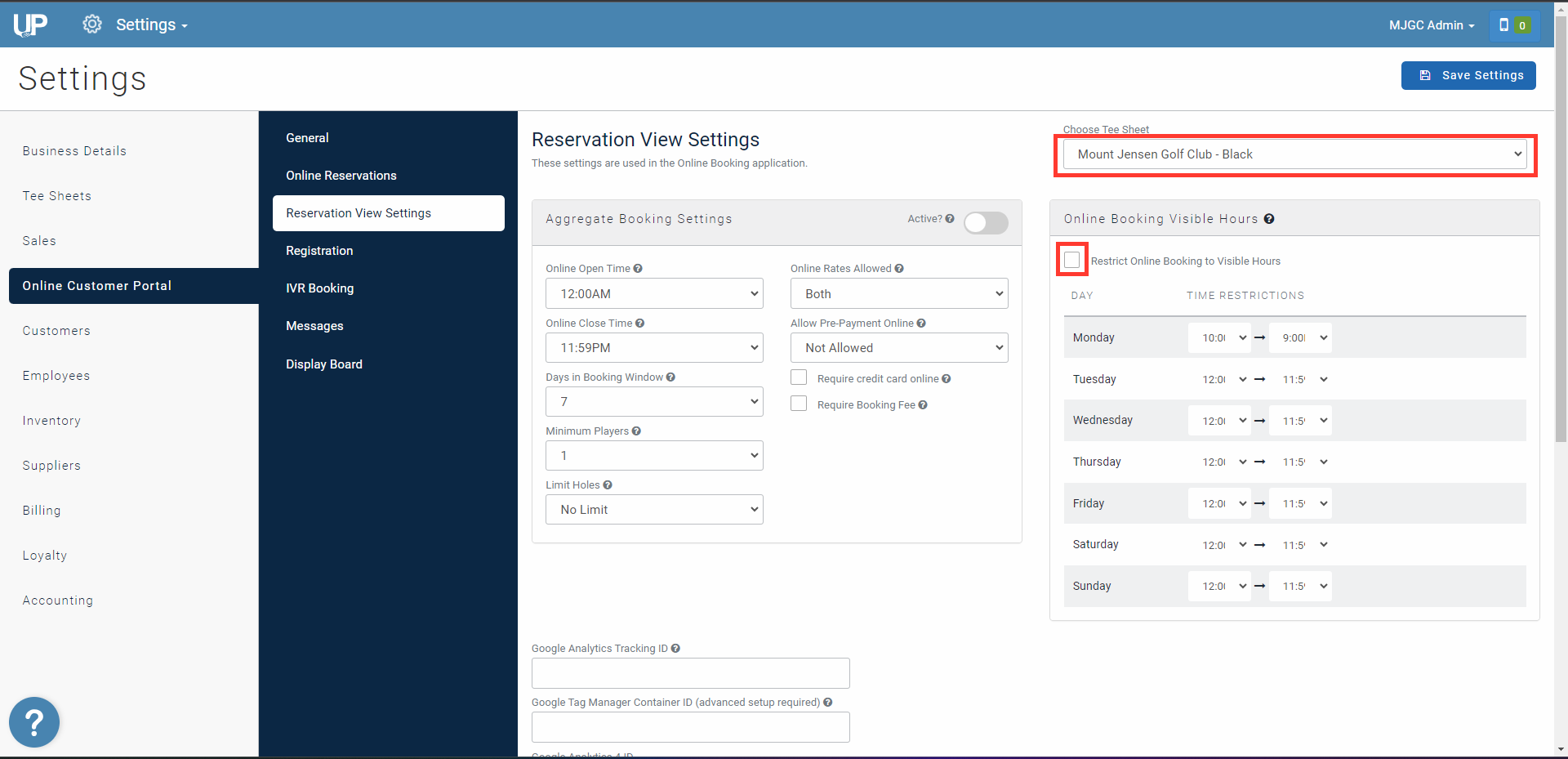Open the Settings gear icon

92,25
